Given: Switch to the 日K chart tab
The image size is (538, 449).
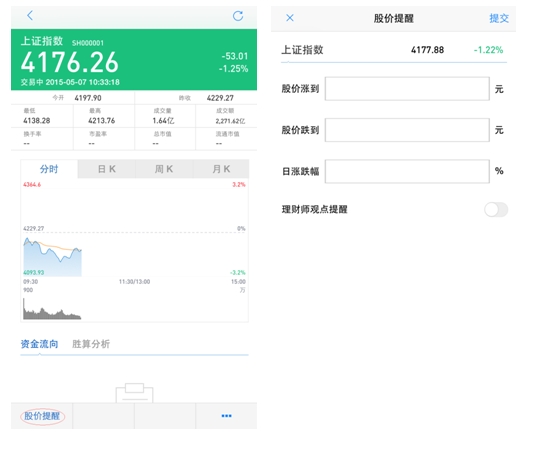Looking at the screenshot, I should coord(107,169).
